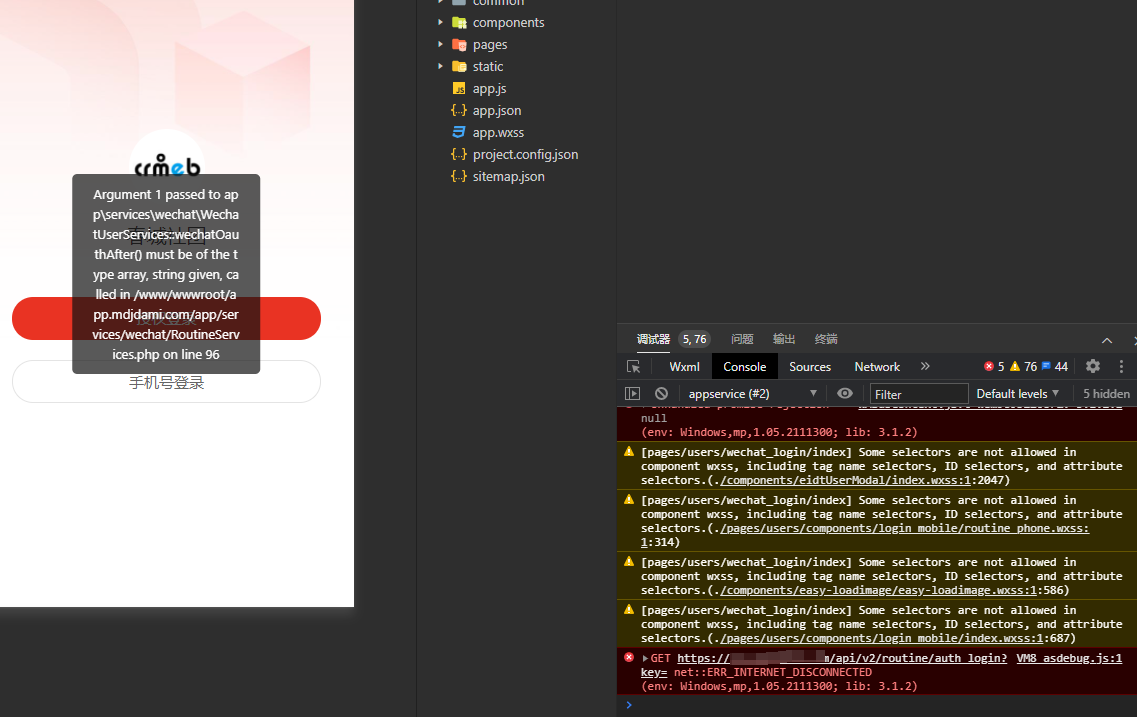1137x717 pixels.
Task: Expand the GET request error arrow
Action: [645, 658]
